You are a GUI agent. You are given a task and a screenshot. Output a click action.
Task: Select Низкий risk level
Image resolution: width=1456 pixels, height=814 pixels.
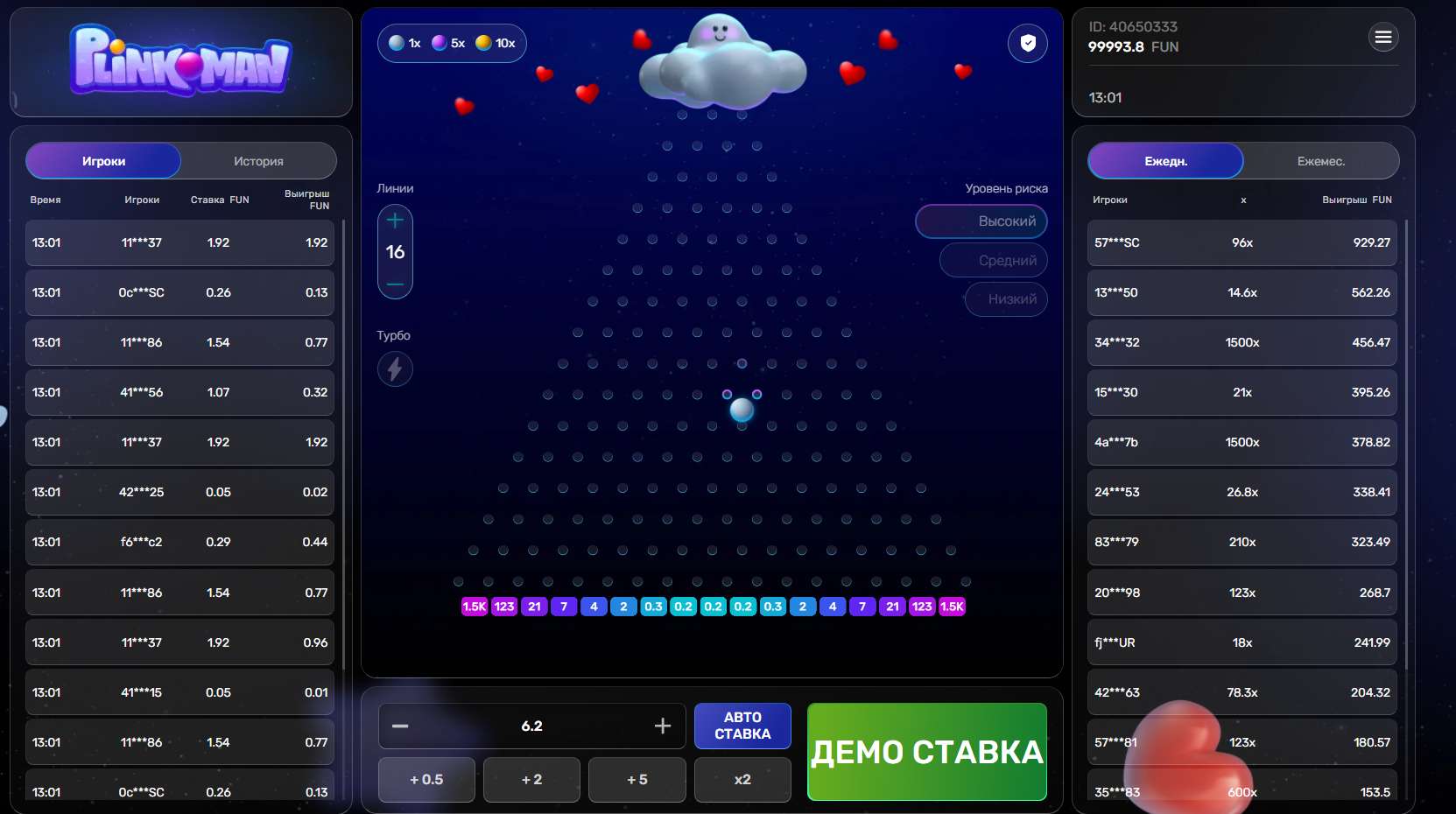(1006, 299)
